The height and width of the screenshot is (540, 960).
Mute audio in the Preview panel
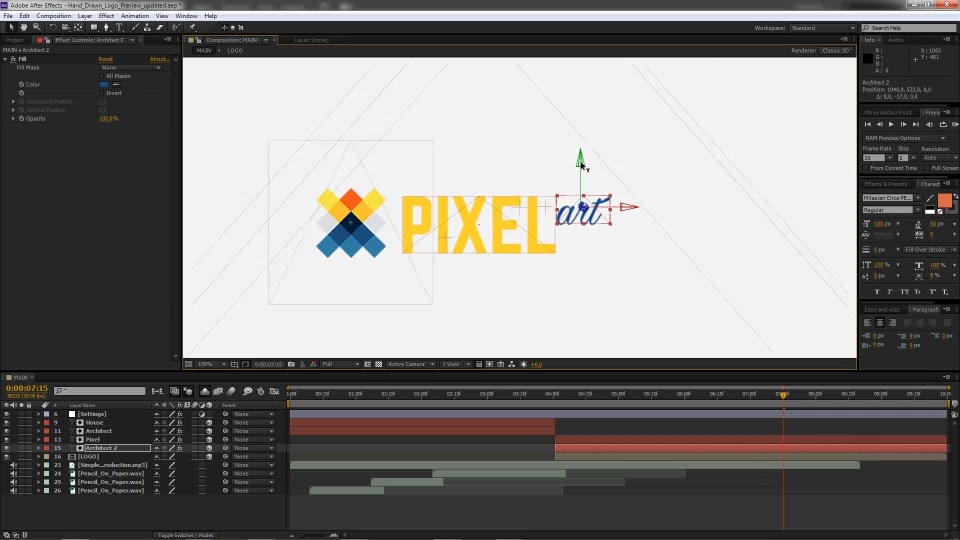pos(930,124)
